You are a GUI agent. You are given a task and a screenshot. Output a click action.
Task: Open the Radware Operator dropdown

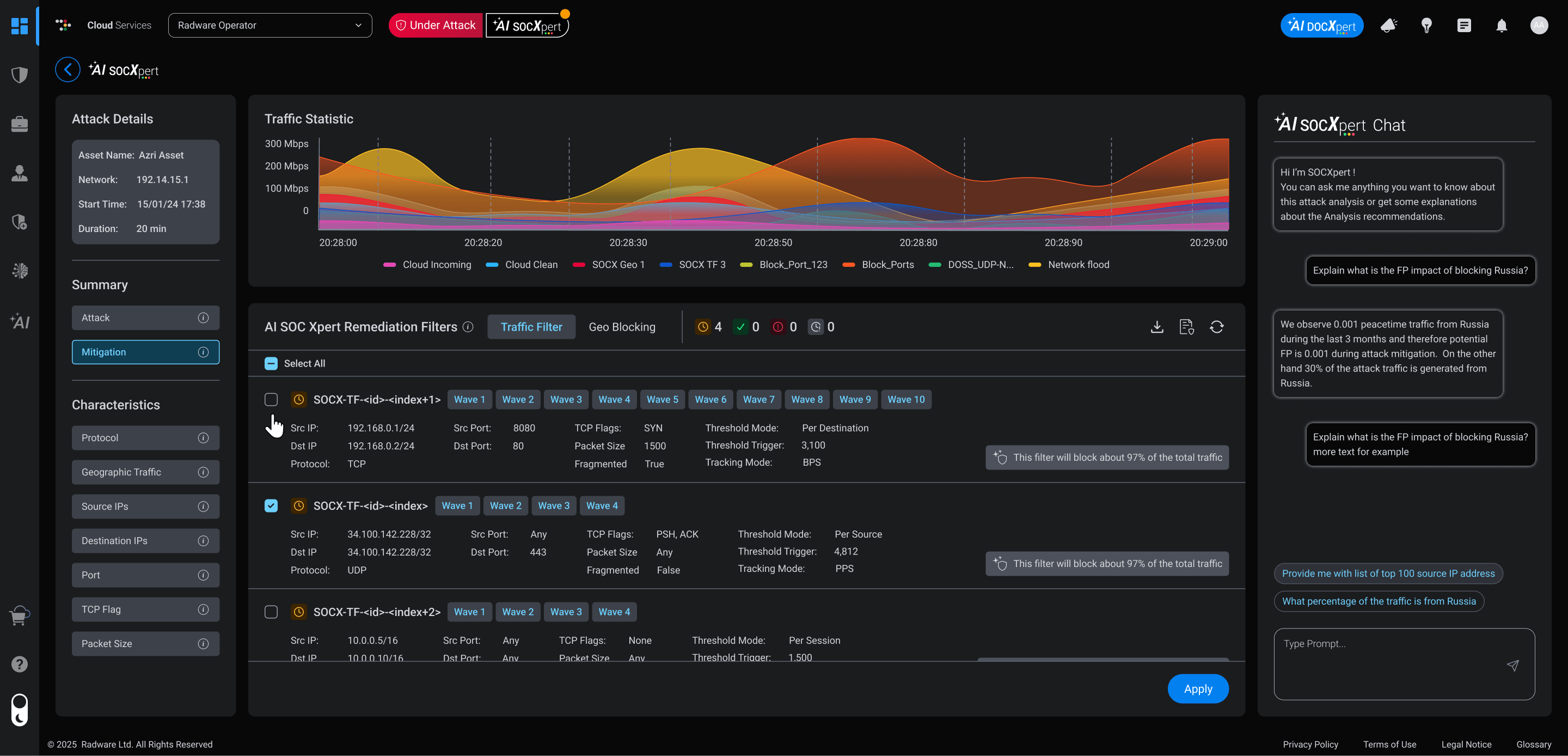(269, 25)
